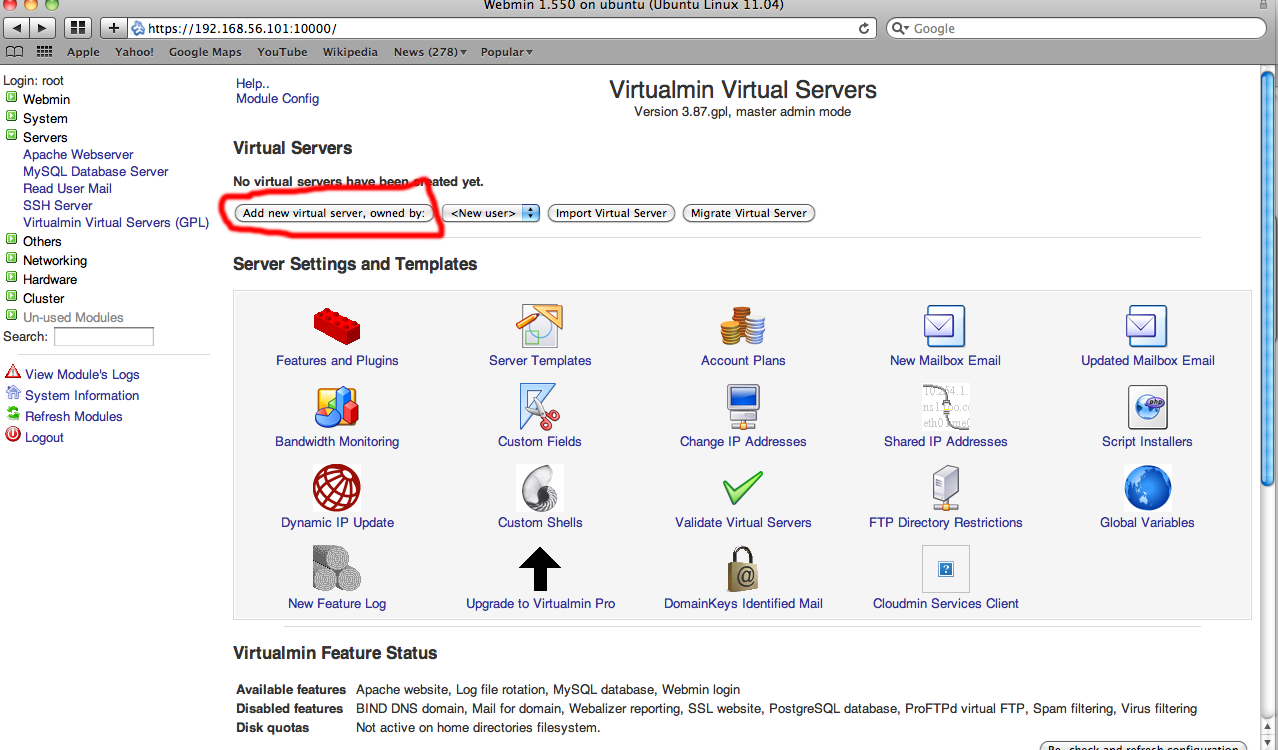Open the FTP Directory Restrictions server icon
This screenshot has height=750, width=1278.
click(x=945, y=488)
